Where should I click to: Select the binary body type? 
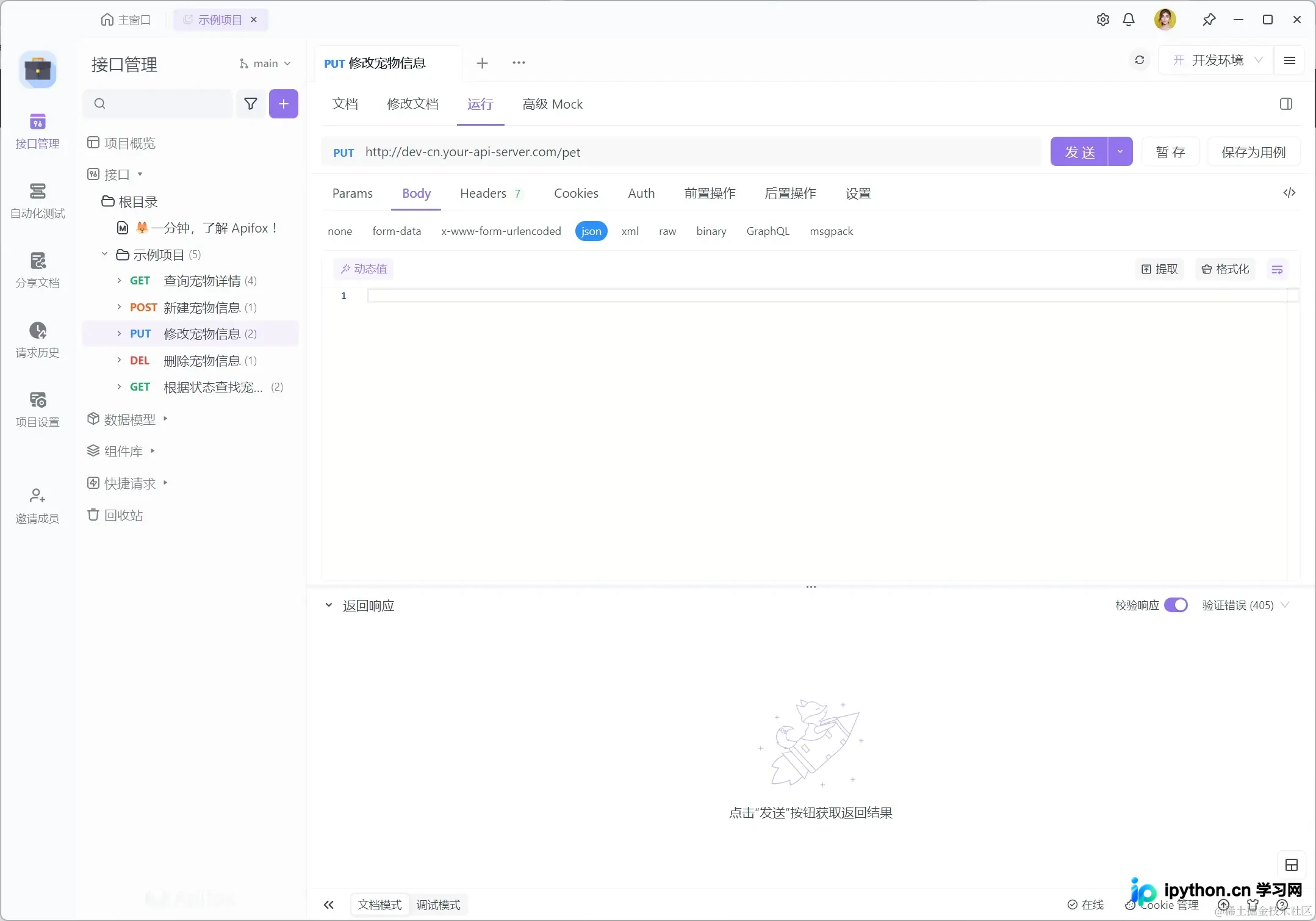tap(711, 231)
